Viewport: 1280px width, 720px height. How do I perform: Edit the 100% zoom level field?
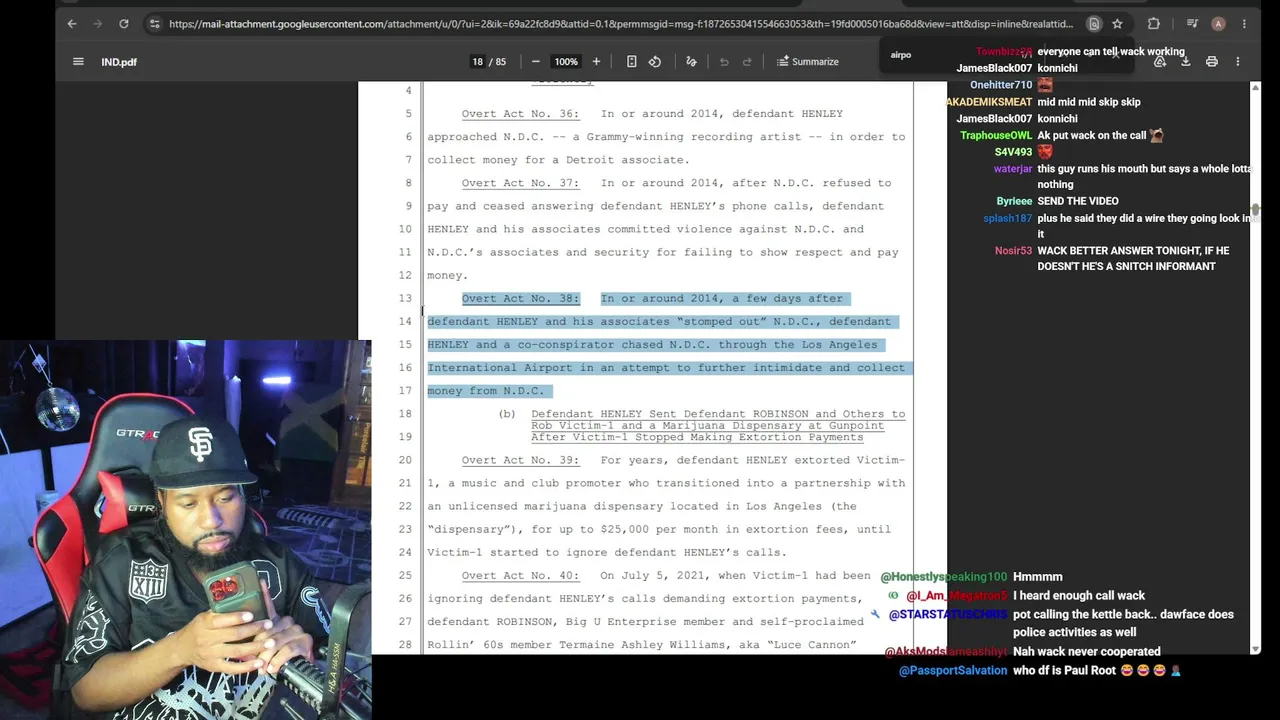pos(566,62)
